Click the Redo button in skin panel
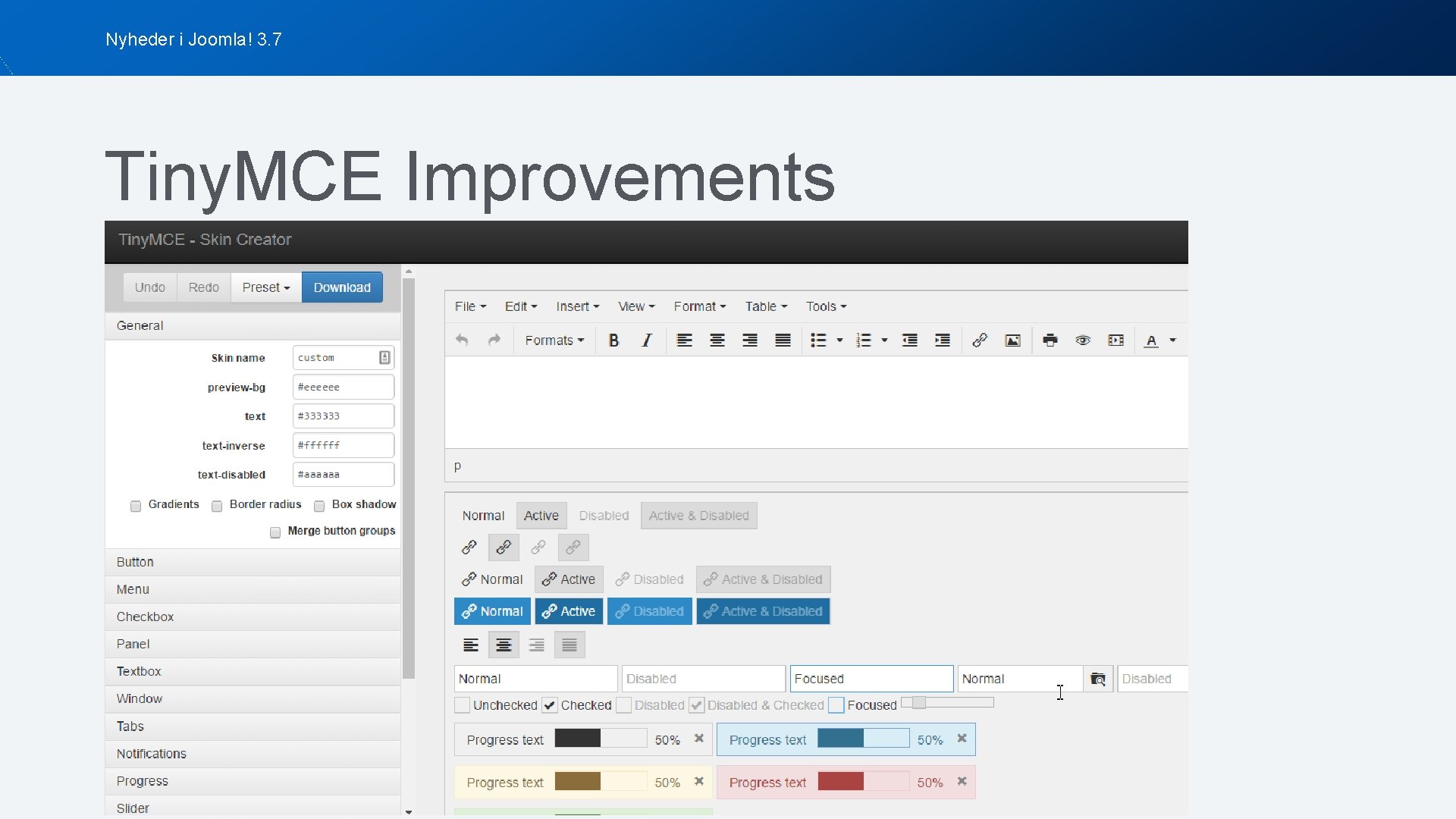Viewport: 1456px width, 819px height. point(204,287)
